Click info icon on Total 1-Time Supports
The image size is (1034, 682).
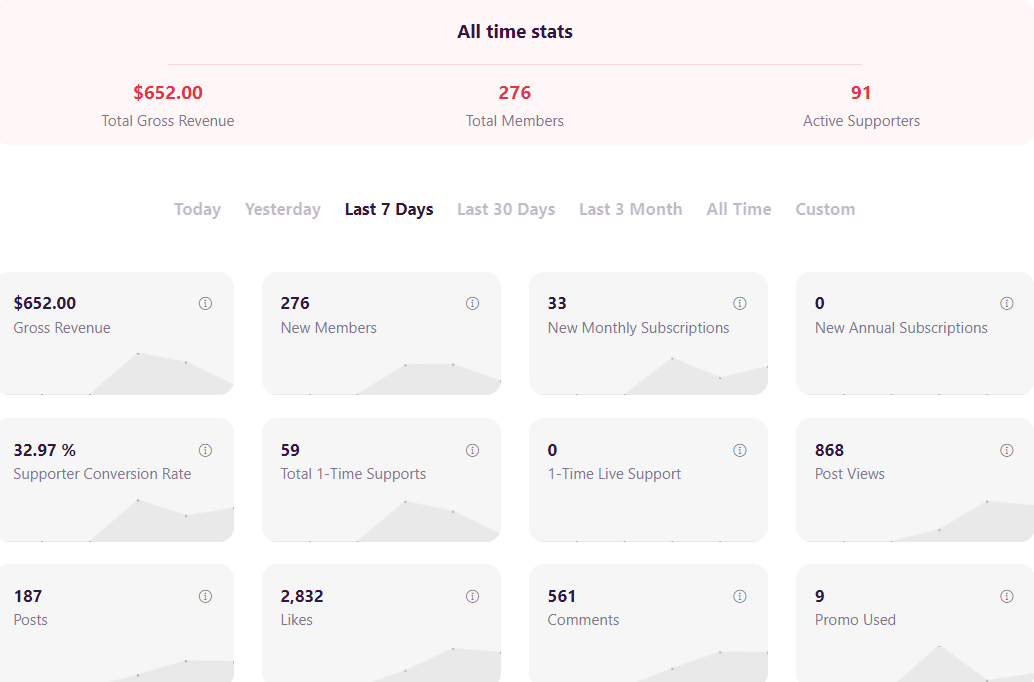point(472,450)
